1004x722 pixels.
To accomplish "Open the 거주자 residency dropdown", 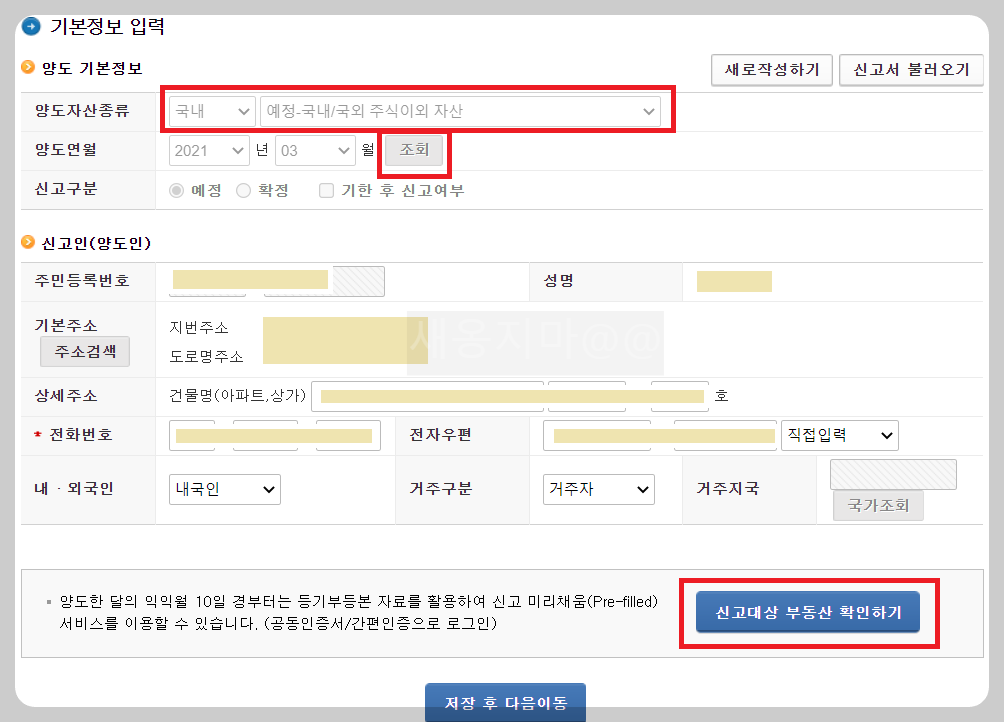I will point(598,489).
